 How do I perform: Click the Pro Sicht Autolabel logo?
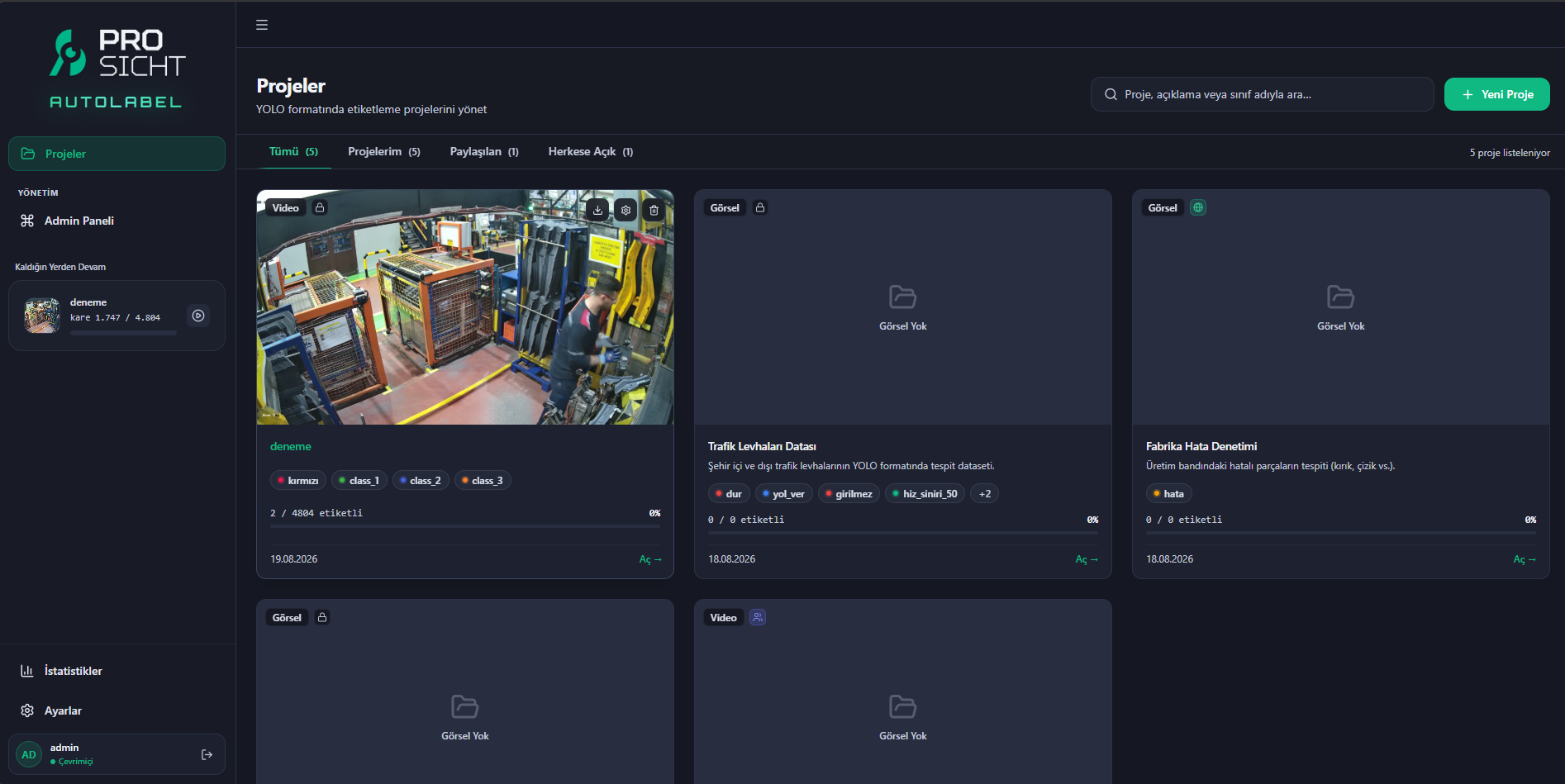tap(117, 69)
